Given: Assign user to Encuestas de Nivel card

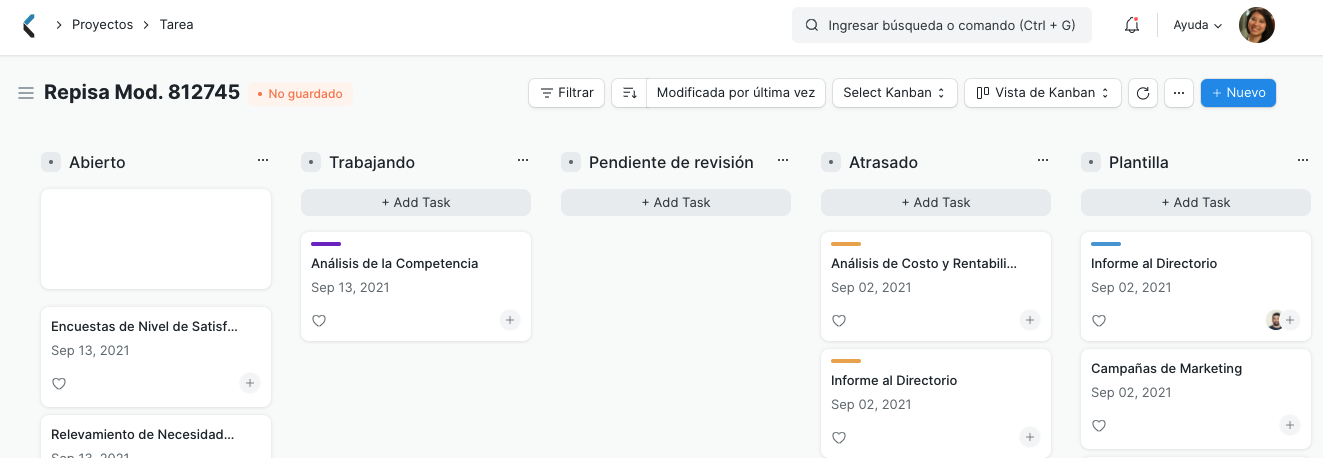Looking at the screenshot, I should click(250, 383).
